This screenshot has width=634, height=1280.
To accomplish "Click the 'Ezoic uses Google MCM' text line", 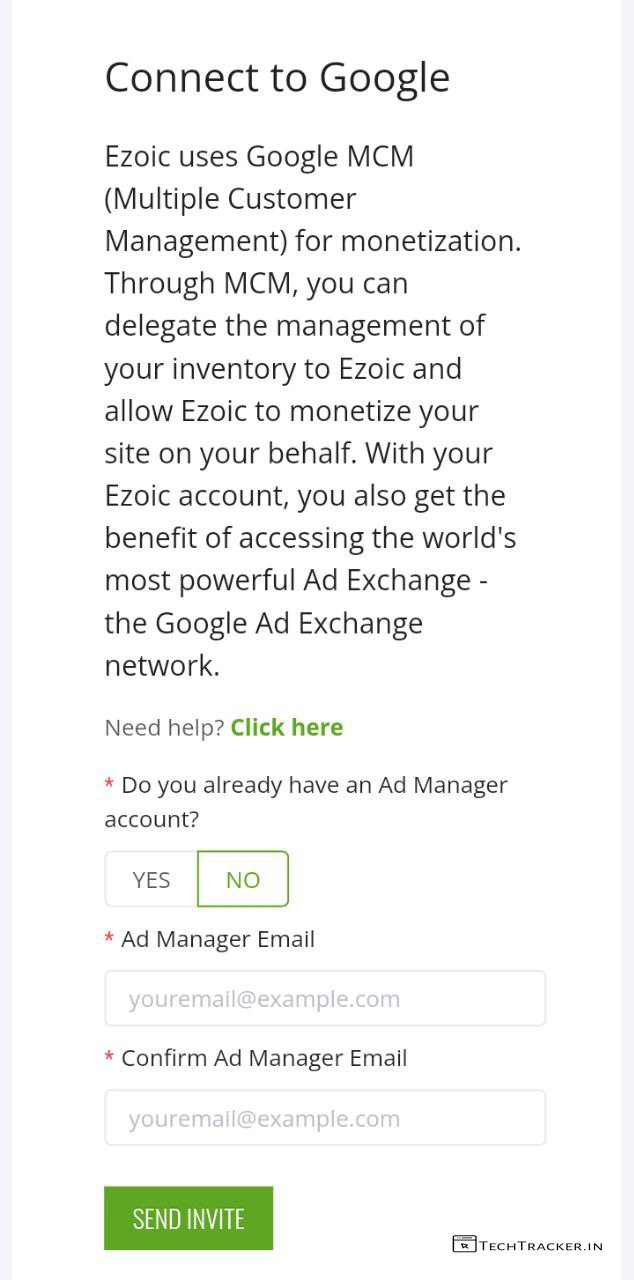I will pyautogui.click(x=259, y=157).
